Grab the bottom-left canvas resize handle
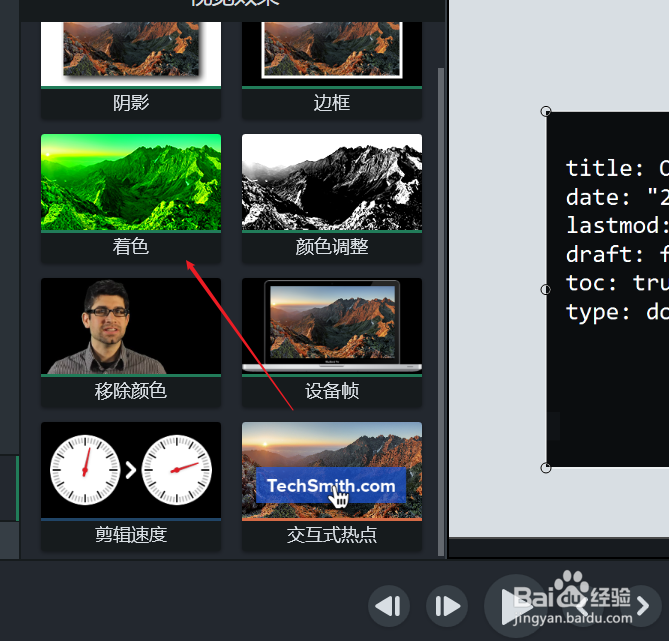Viewport: 669px width, 641px height. click(x=546, y=468)
